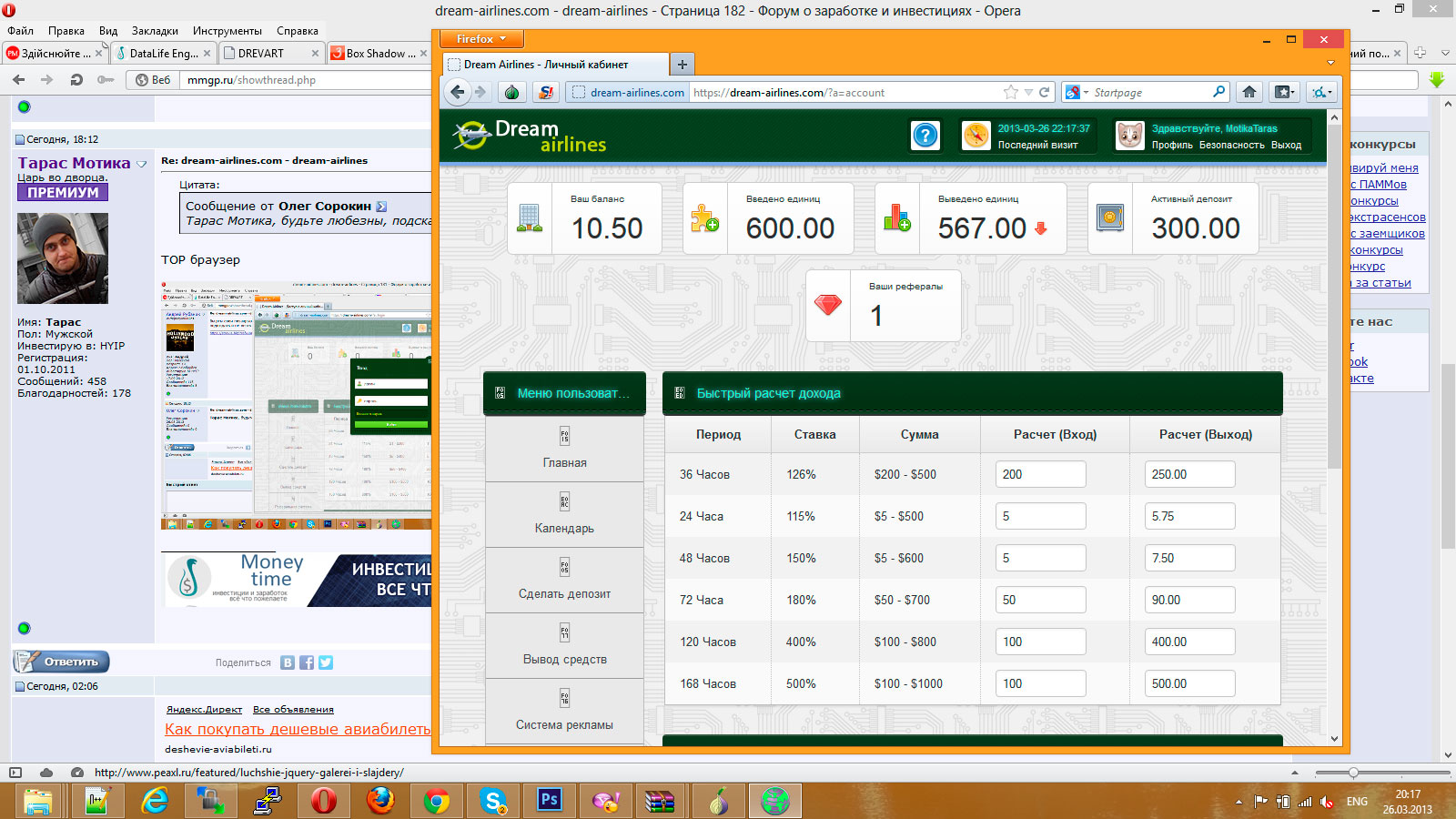Click the Dream Airlines logo
Viewport: 1456px width, 819px height.
(530, 136)
